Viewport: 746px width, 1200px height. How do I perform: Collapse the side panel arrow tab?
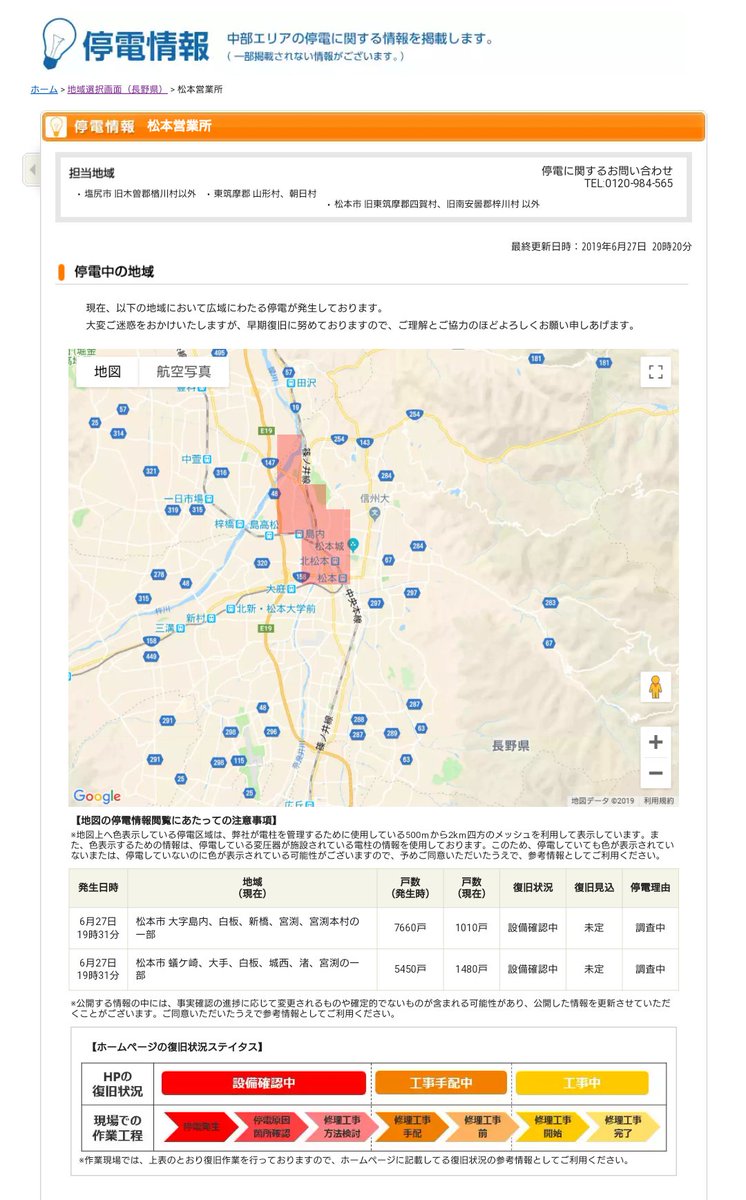[x=32, y=170]
